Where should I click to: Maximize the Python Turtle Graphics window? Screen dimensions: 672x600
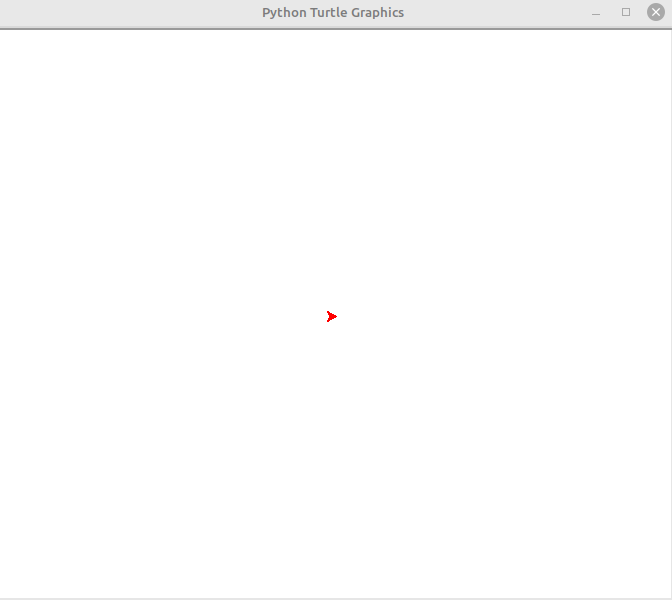tap(626, 12)
